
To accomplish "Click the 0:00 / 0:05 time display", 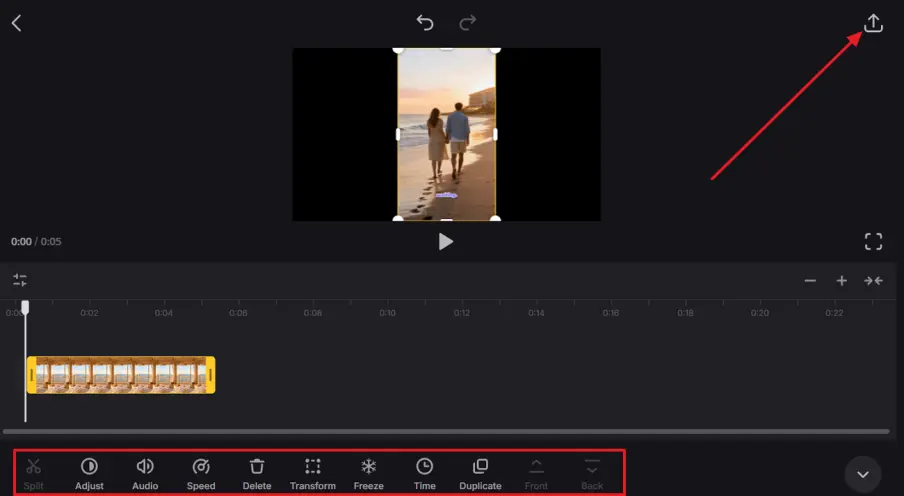I will [x=36, y=242].
